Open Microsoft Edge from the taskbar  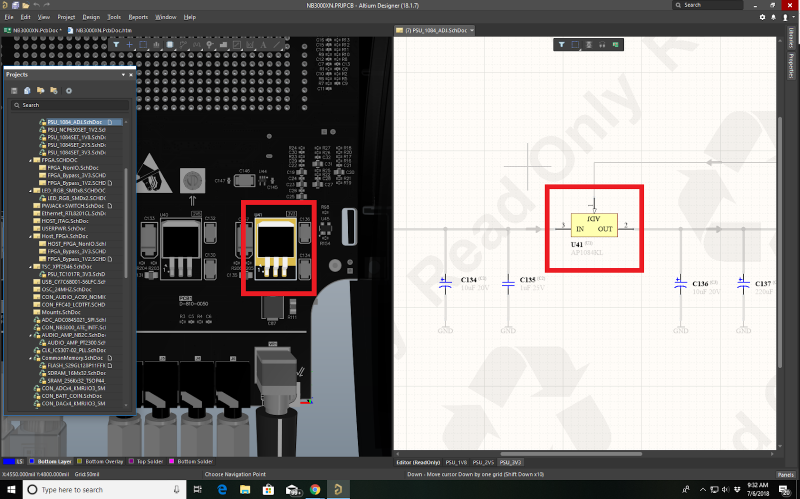[221, 490]
